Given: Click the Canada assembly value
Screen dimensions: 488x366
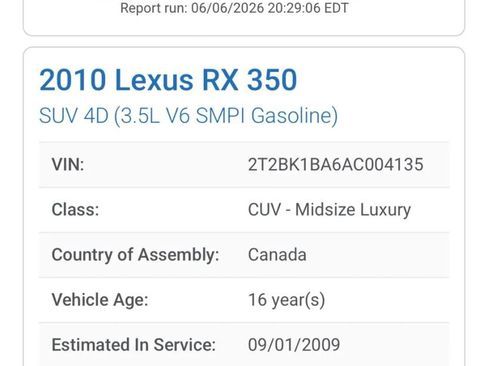Looking at the screenshot, I should point(277,255).
